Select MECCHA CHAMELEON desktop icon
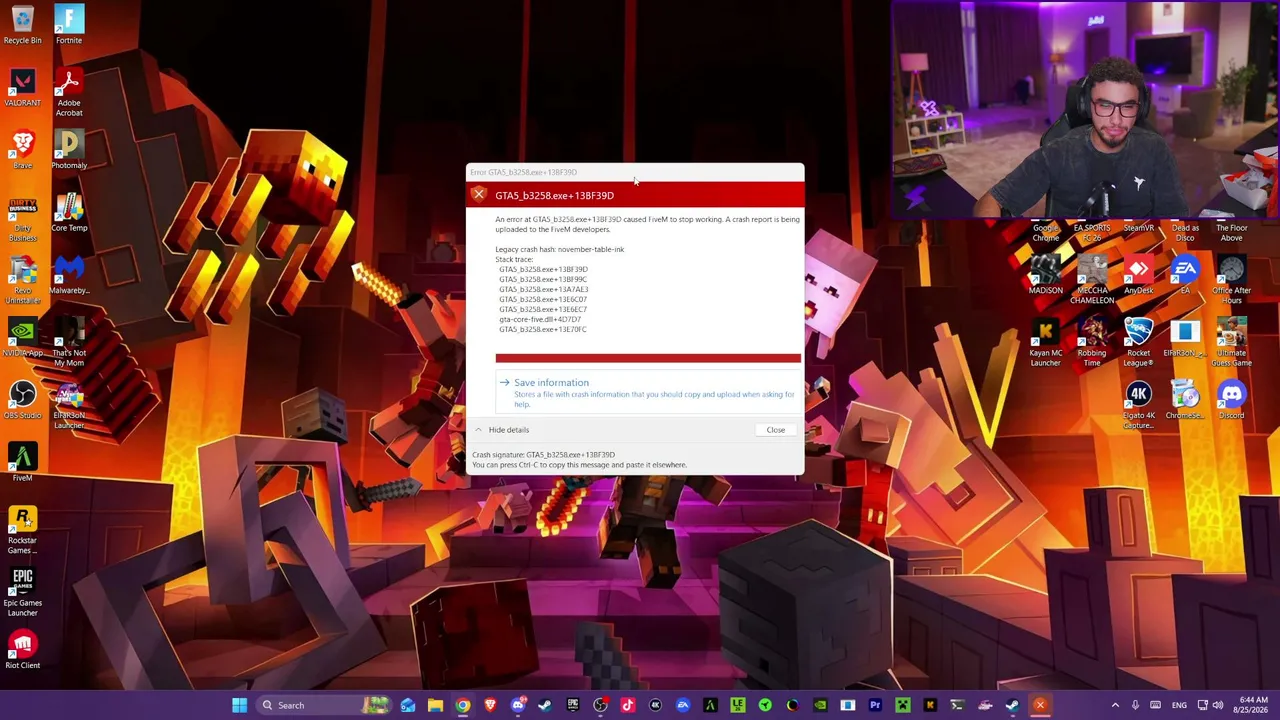1280x720 pixels. pyautogui.click(x=1092, y=281)
